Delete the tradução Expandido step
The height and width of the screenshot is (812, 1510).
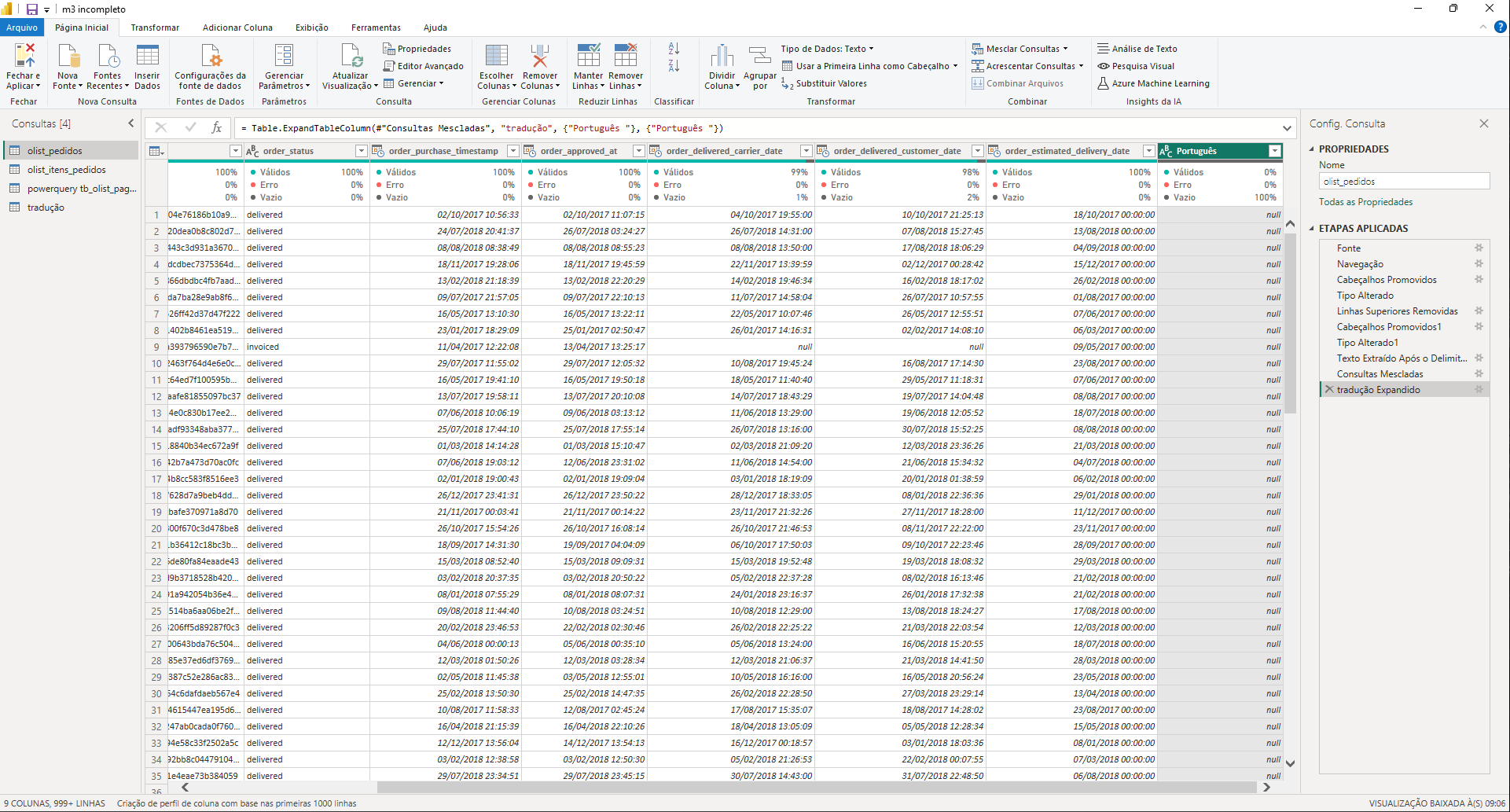[x=1329, y=389]
